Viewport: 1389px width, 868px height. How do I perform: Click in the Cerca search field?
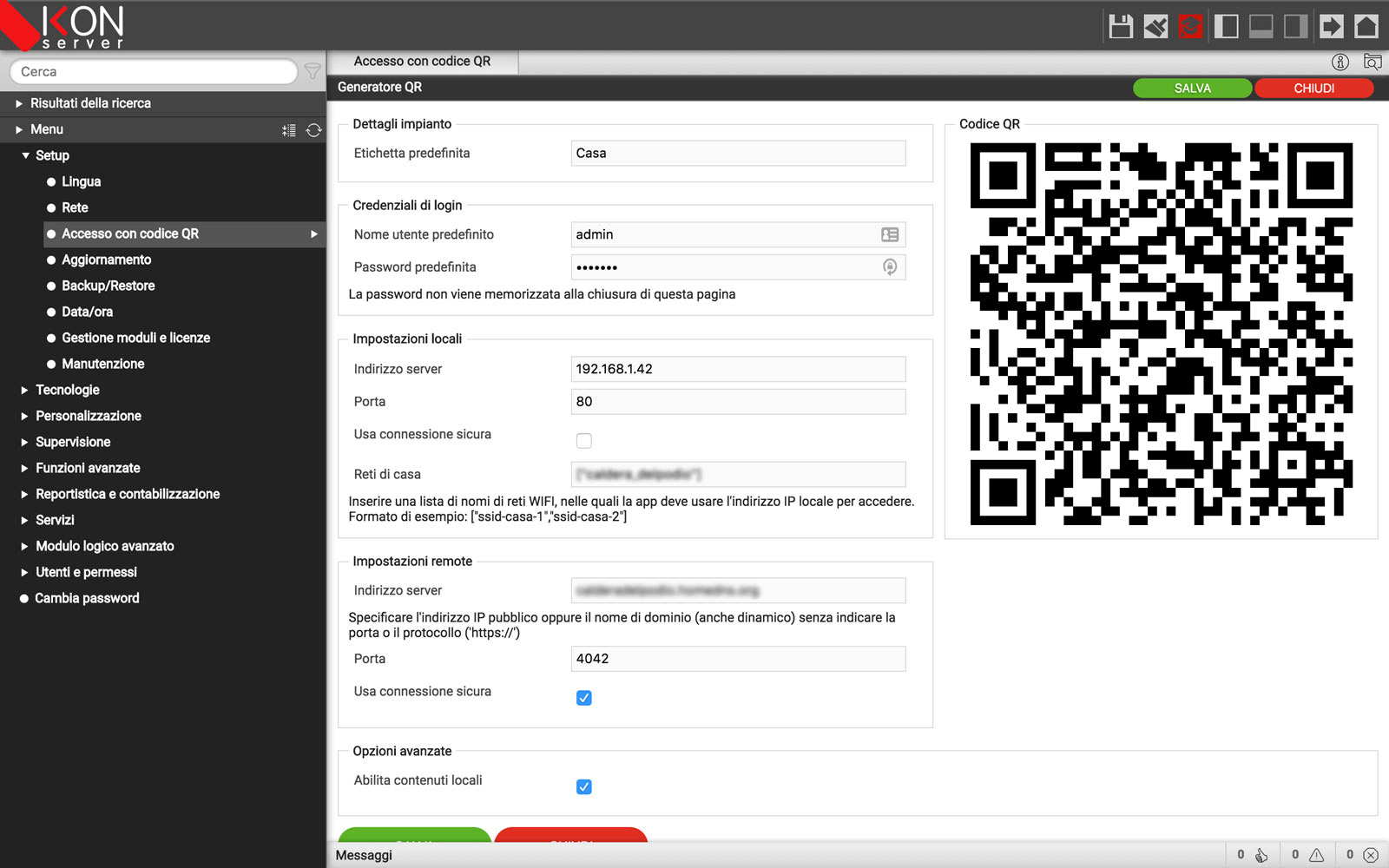tap(154, 71)
